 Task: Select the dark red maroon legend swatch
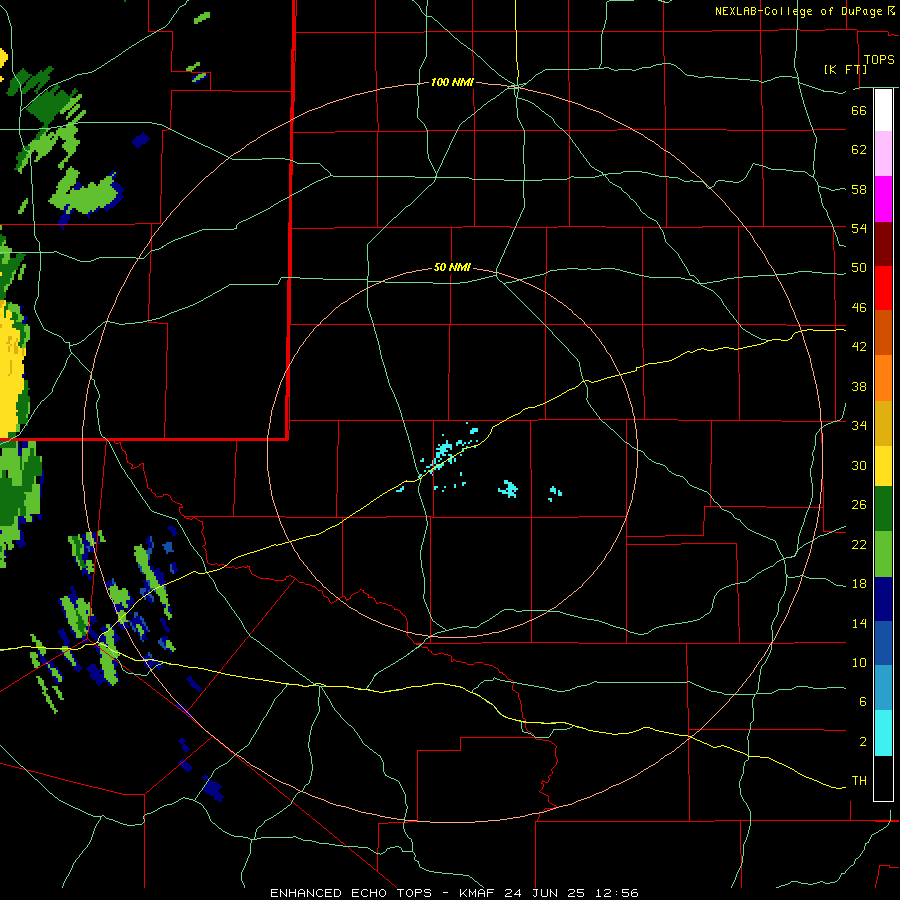pyautogui.click(x=883, y=244)
